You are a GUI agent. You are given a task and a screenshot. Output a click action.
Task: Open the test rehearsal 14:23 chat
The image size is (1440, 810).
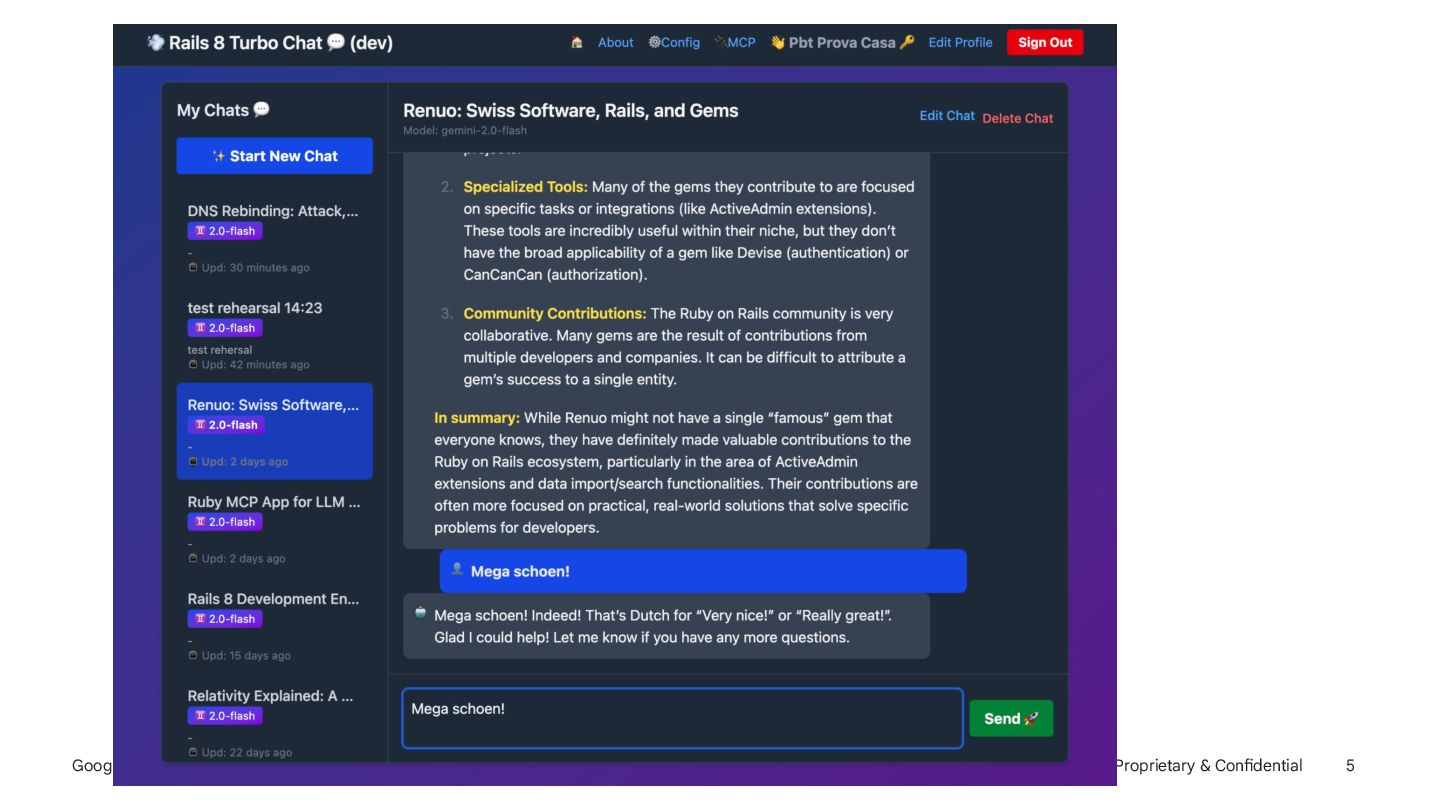pos(275,335)
